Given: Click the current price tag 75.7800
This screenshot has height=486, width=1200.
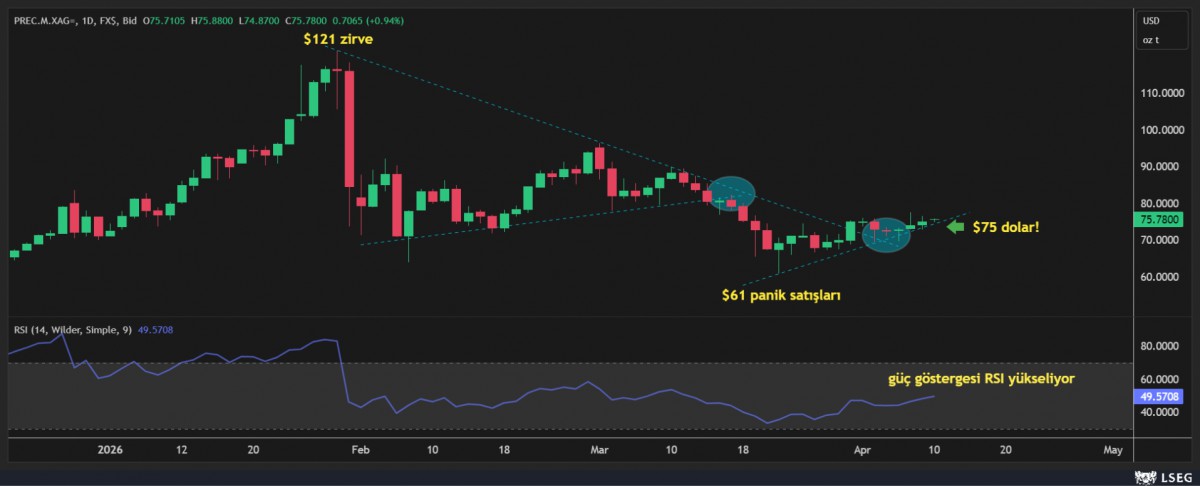Looking at the screenshot, I should pyautogui.click(x=1160, y=220).
